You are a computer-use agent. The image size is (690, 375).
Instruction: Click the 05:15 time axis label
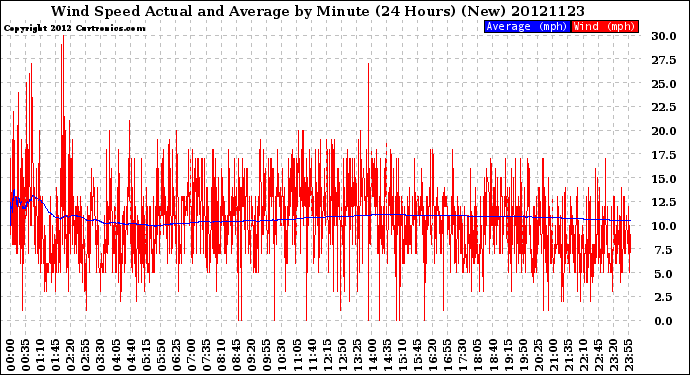[146, 355]
